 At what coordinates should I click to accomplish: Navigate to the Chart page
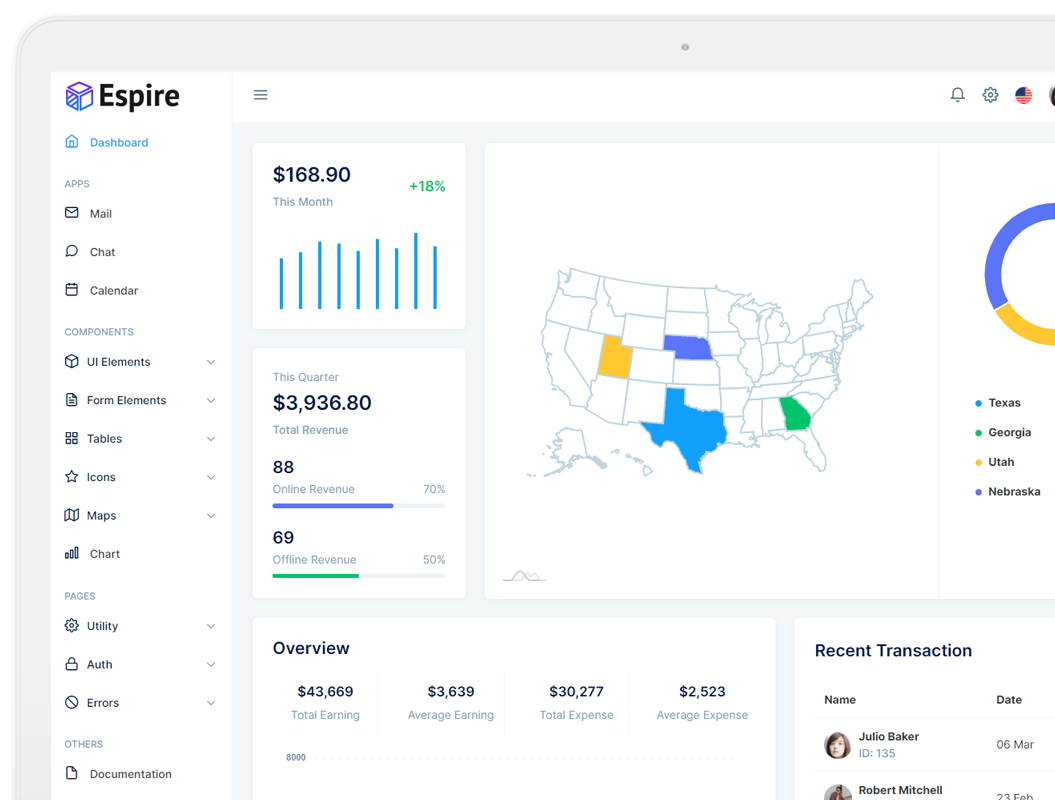point(105,554)
